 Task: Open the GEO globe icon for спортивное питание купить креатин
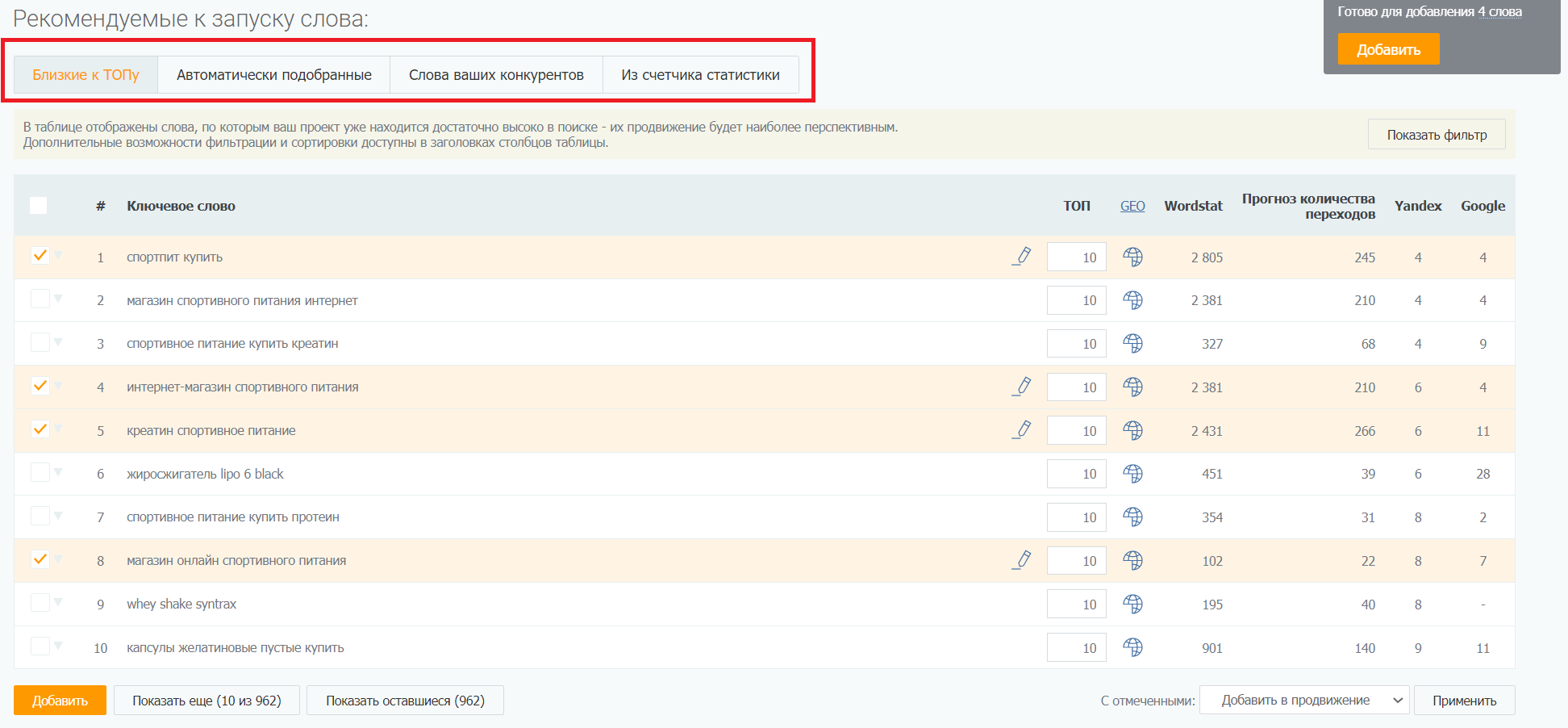(x=1132, y=343)
